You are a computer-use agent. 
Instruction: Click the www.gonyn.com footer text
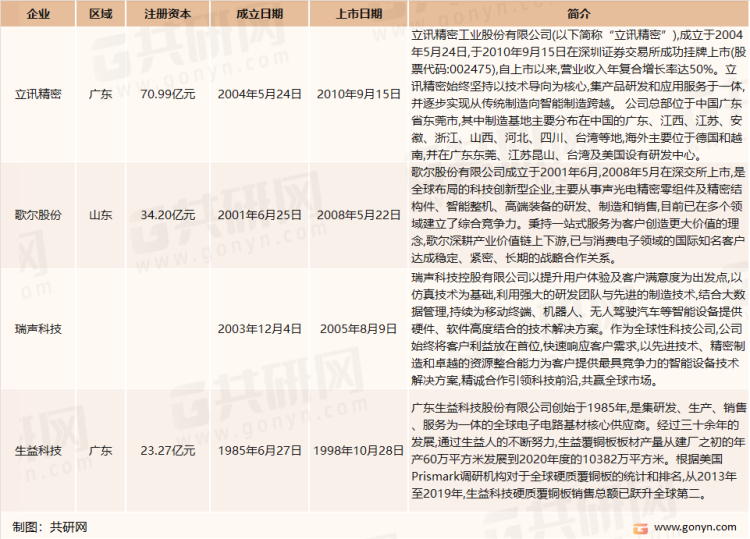[x=695, y=527]
